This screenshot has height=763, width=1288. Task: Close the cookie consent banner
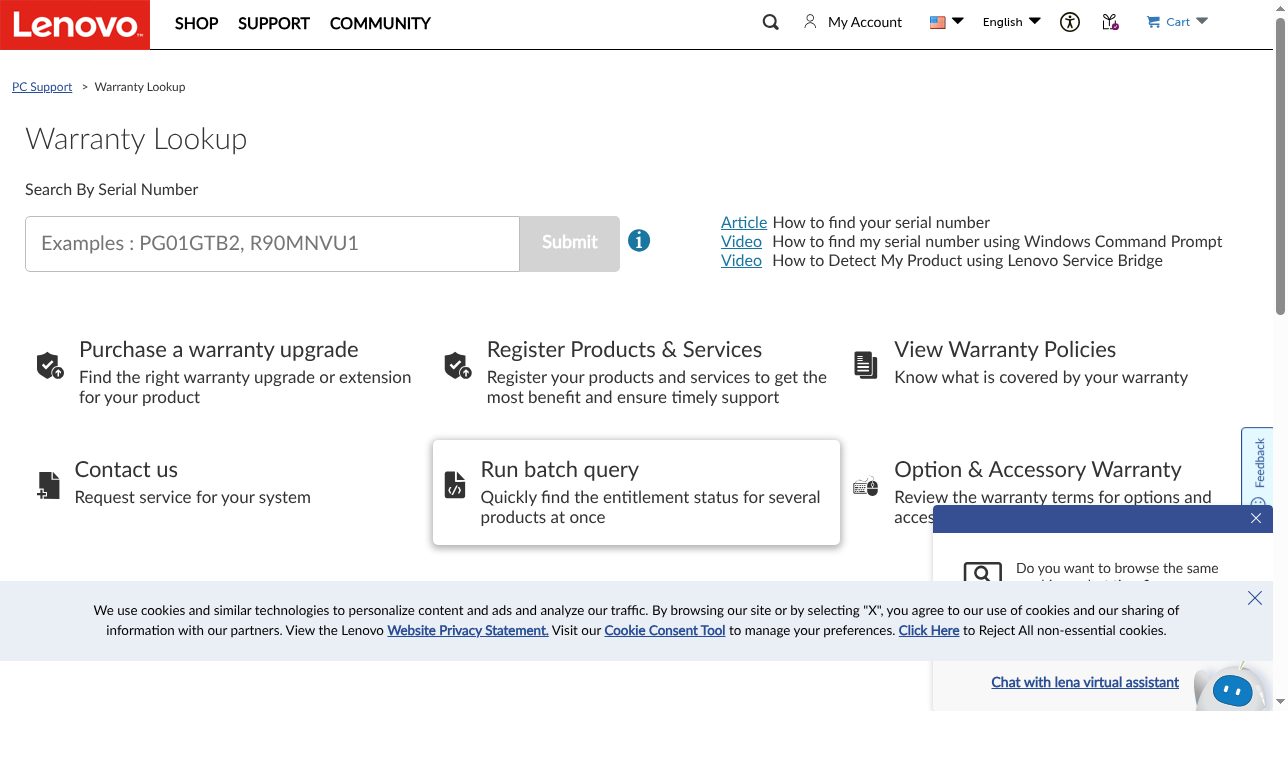pyautogui.click(x=1255, y=598)
